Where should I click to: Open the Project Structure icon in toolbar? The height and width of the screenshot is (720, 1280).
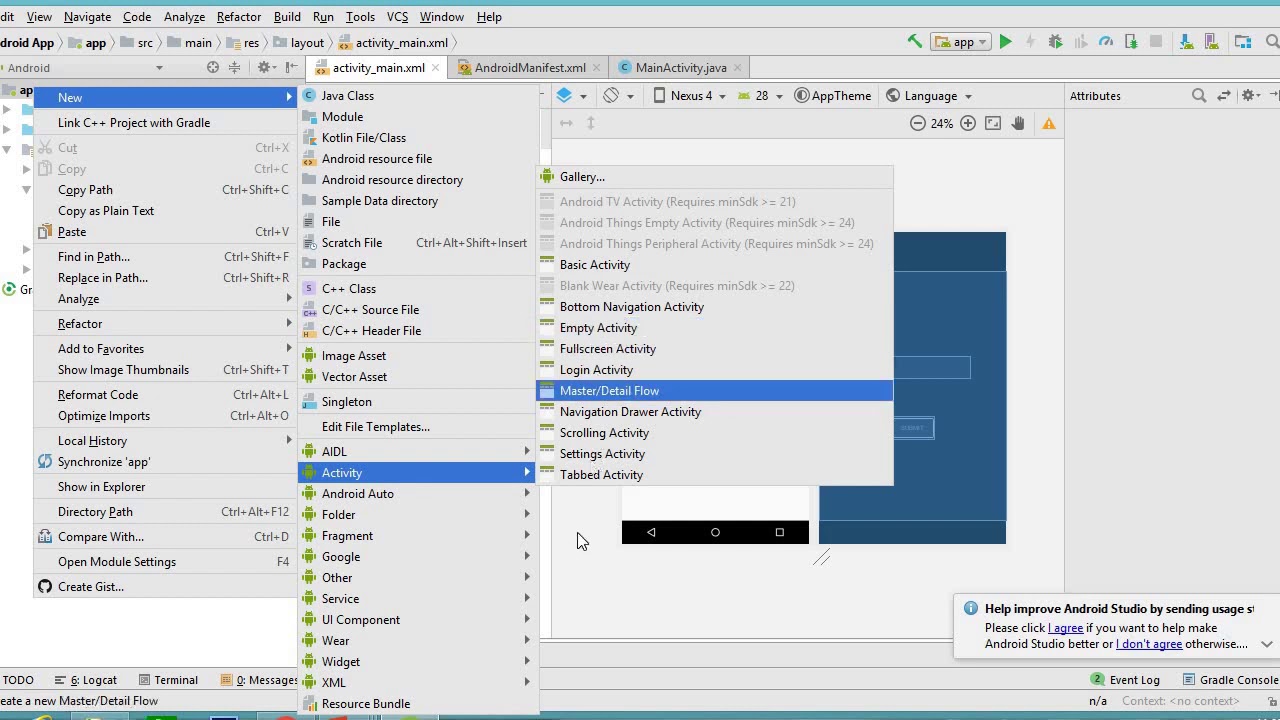coord(1243,42)
